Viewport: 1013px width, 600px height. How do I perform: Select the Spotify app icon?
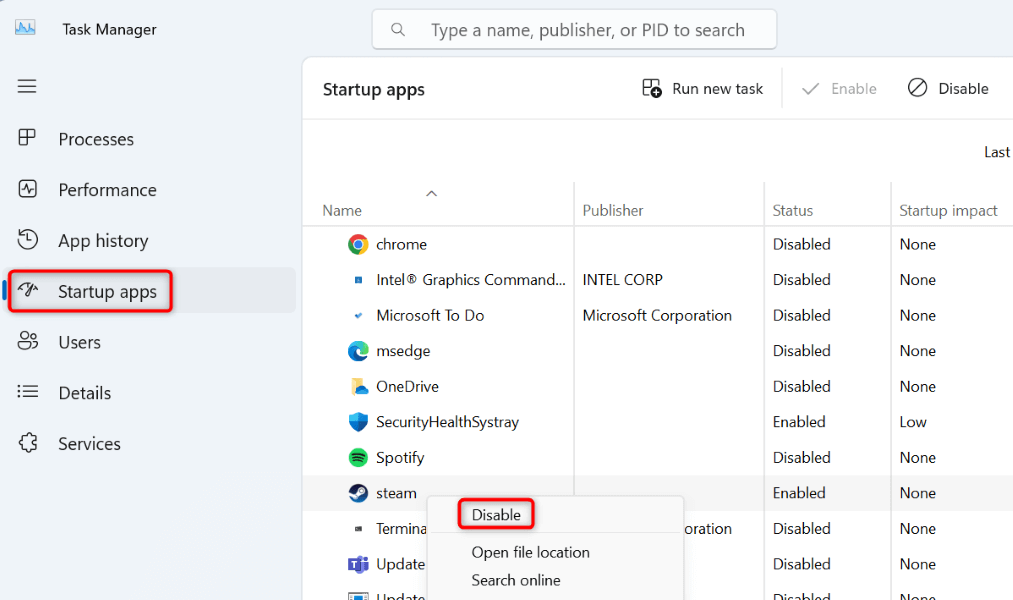[x=358, y=457]
